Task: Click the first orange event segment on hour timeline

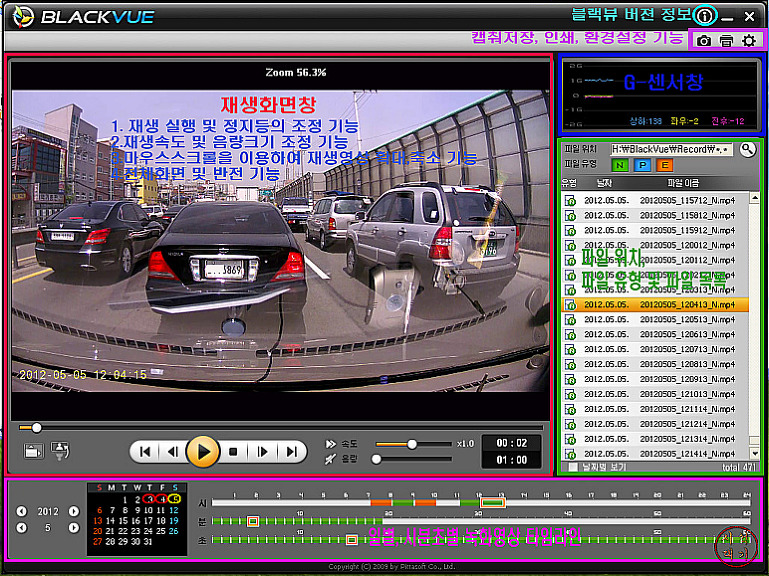Action: click(381, 502)
